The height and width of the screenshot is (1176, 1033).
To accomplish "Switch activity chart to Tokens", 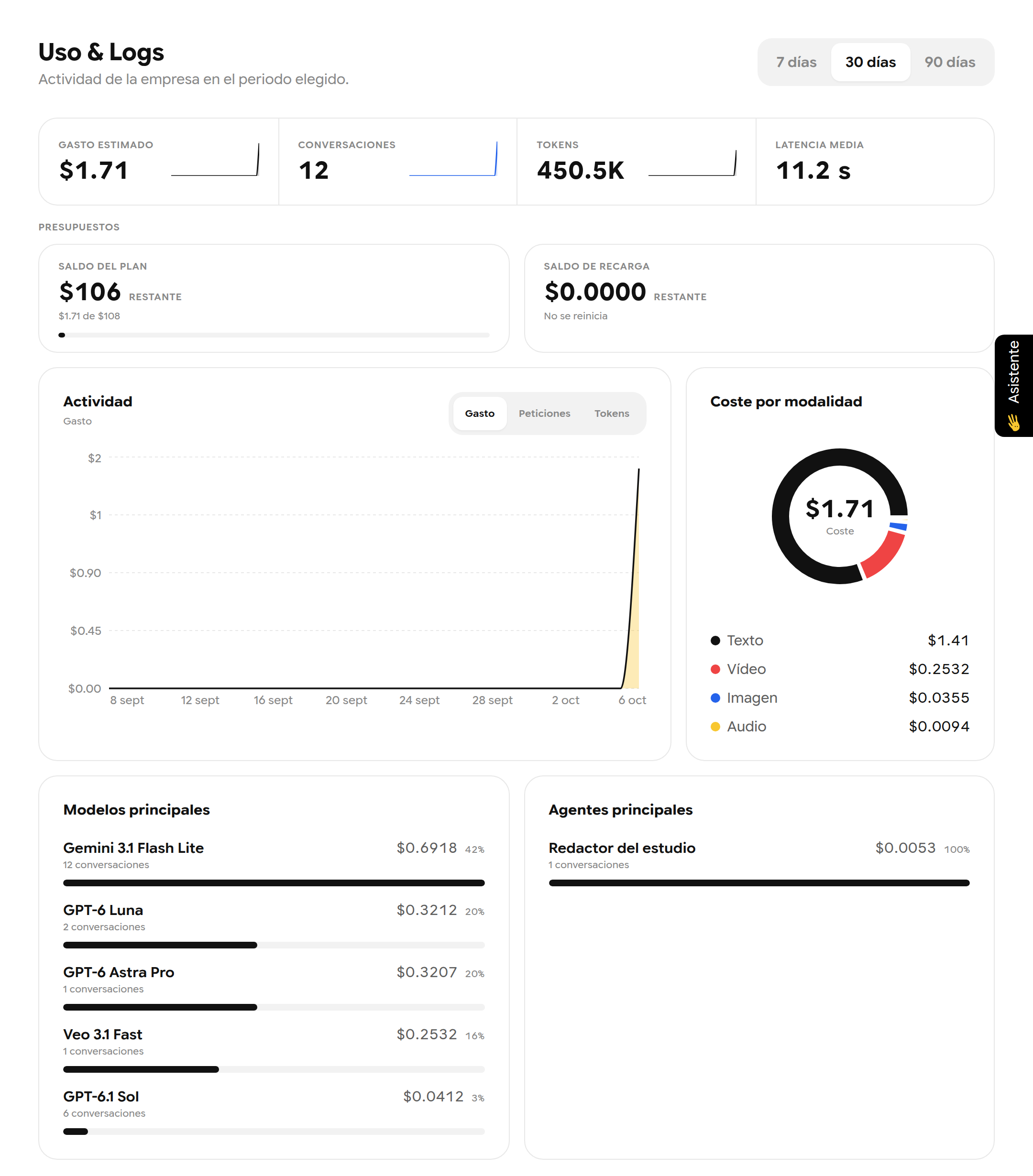I will 611,413.
